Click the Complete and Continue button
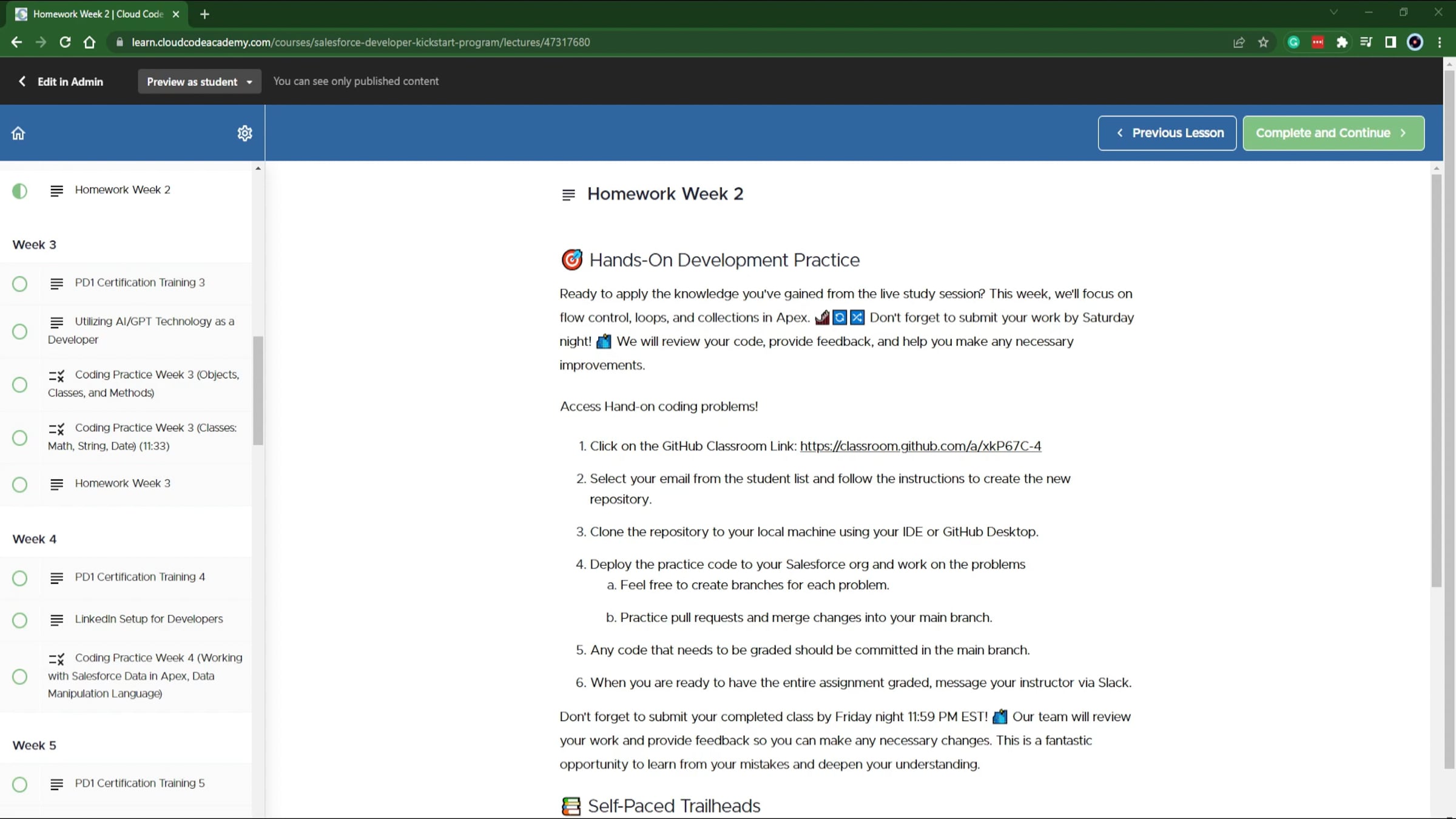 (1333, 133)
